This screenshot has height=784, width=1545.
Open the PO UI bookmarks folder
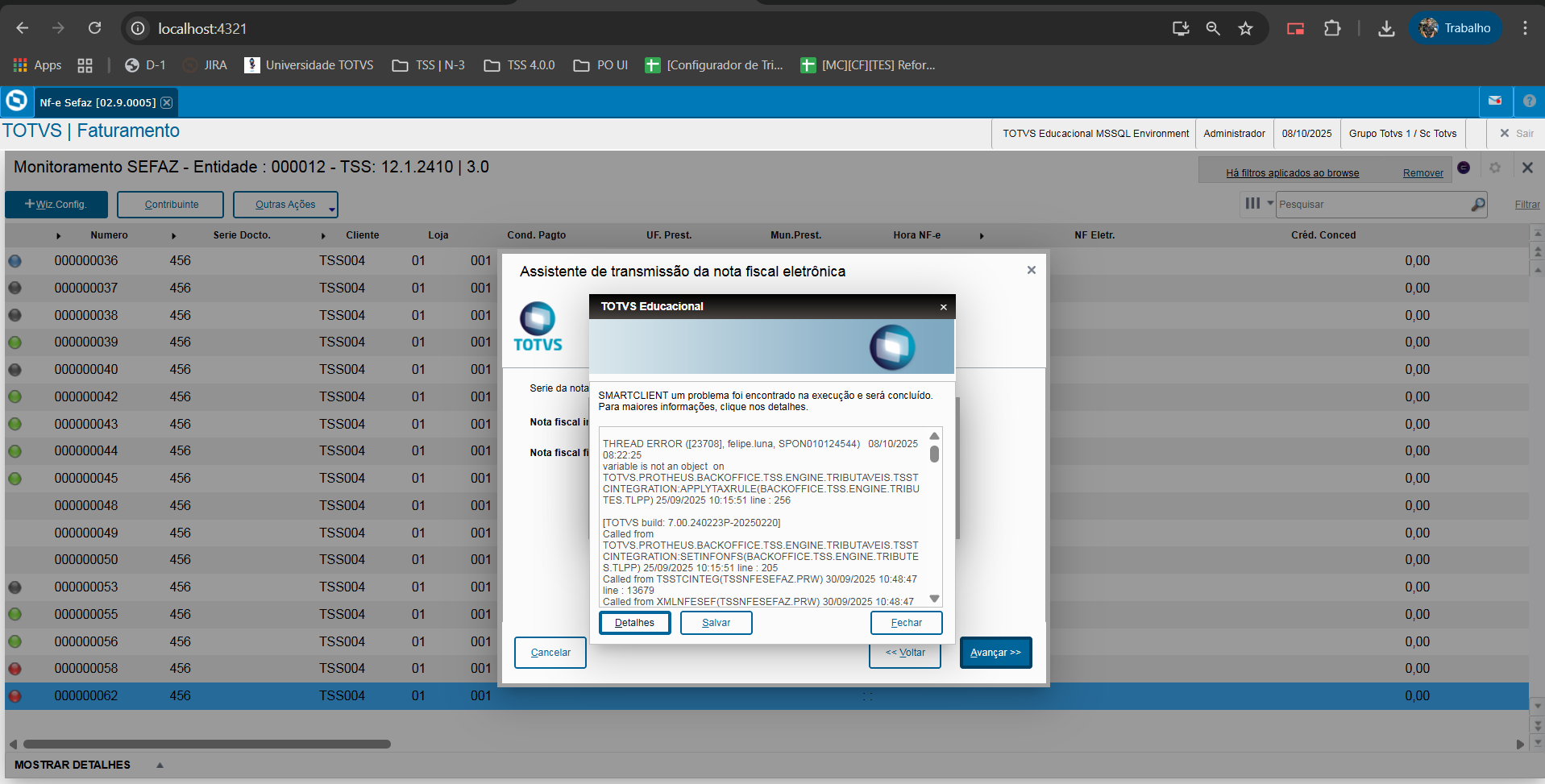(600, 65)
